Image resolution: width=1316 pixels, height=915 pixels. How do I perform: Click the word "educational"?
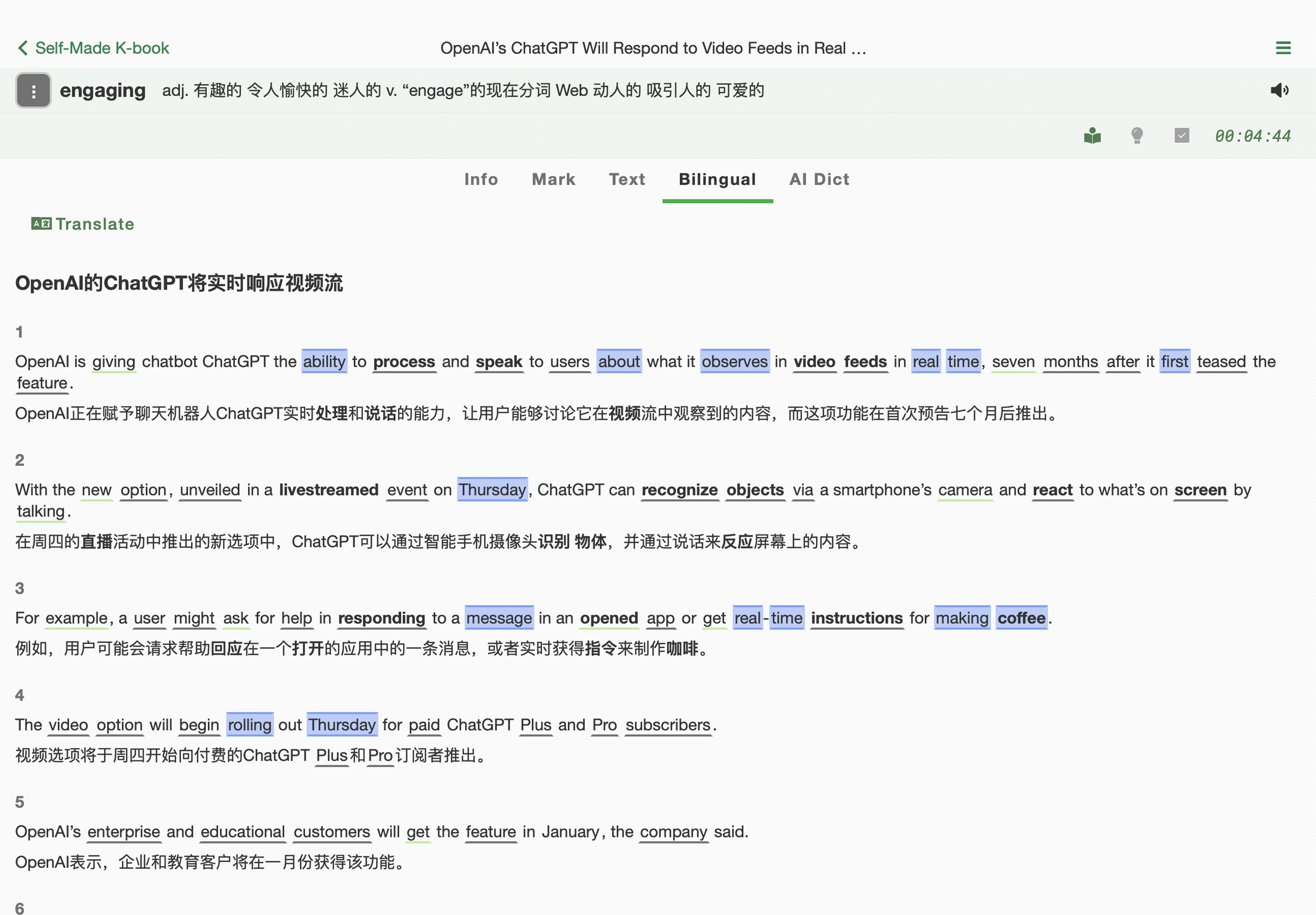click(243, 832)
